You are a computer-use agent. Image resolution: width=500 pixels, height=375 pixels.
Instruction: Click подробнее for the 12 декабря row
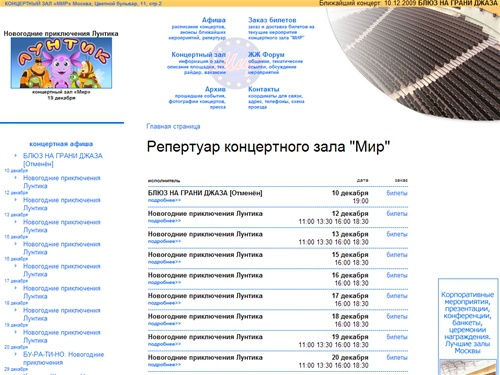pos(164,221)
